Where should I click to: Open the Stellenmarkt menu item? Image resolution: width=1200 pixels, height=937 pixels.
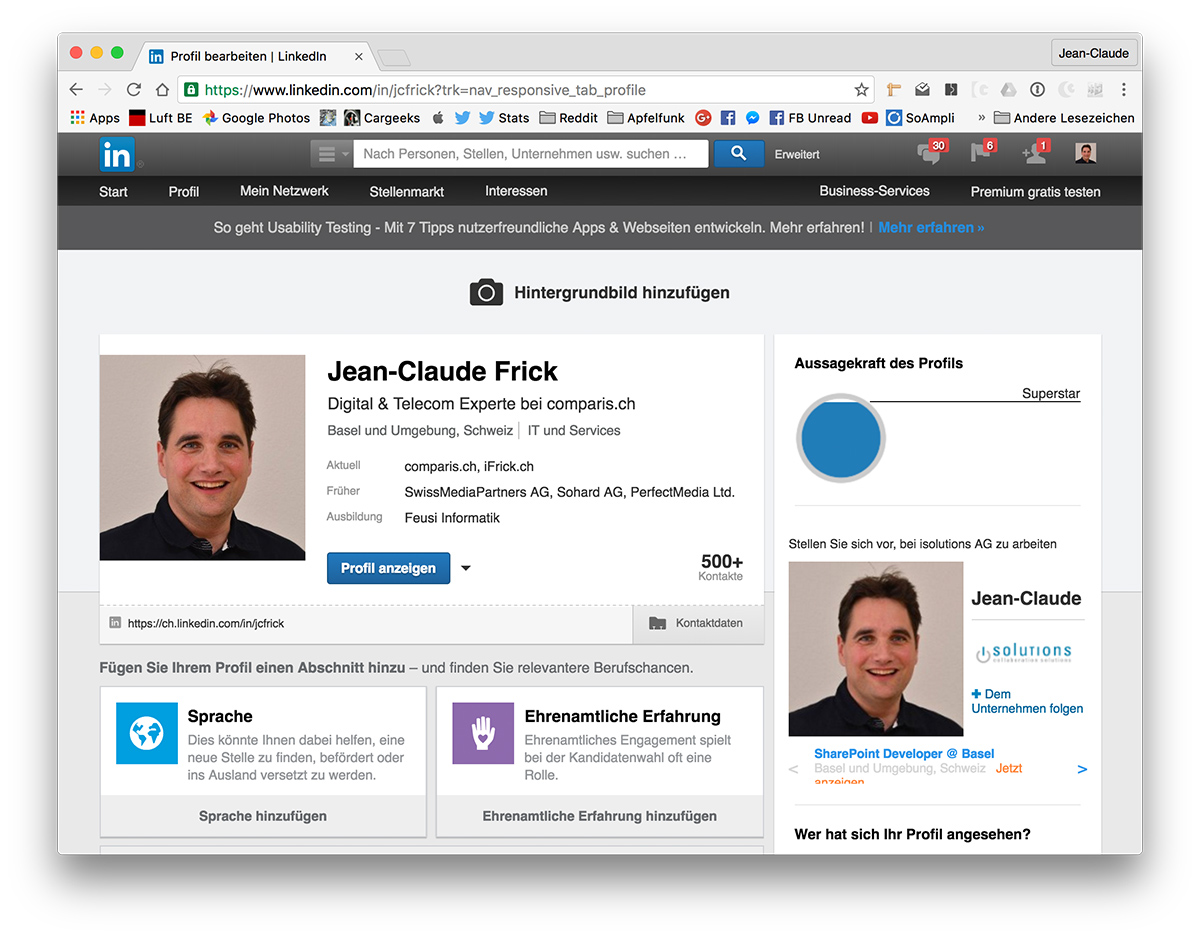click(x=407, y=191)
